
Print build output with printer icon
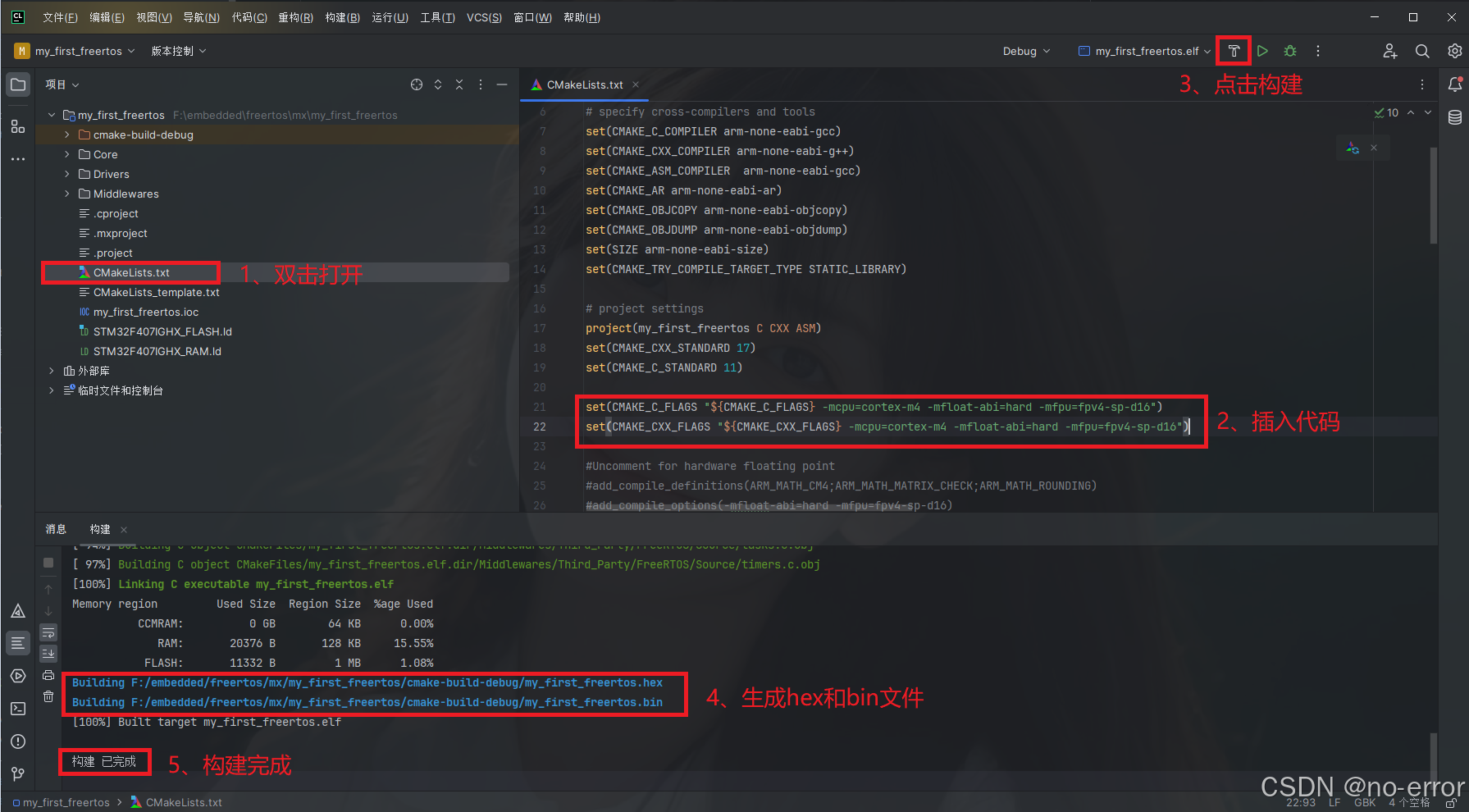pyautogui.click(x=48, y=674)
